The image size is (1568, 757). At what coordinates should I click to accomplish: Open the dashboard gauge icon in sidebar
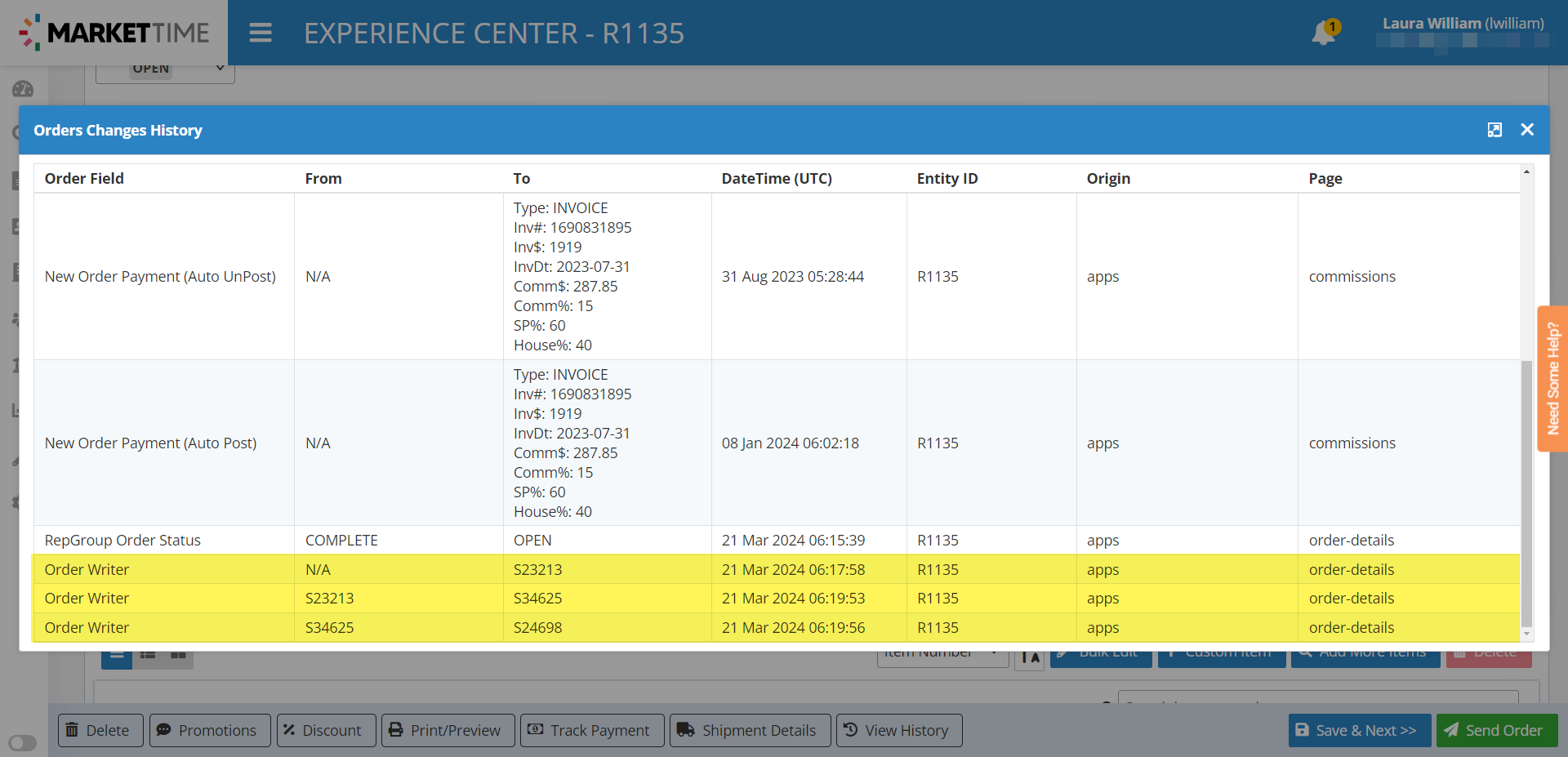(x=23, y=89)
